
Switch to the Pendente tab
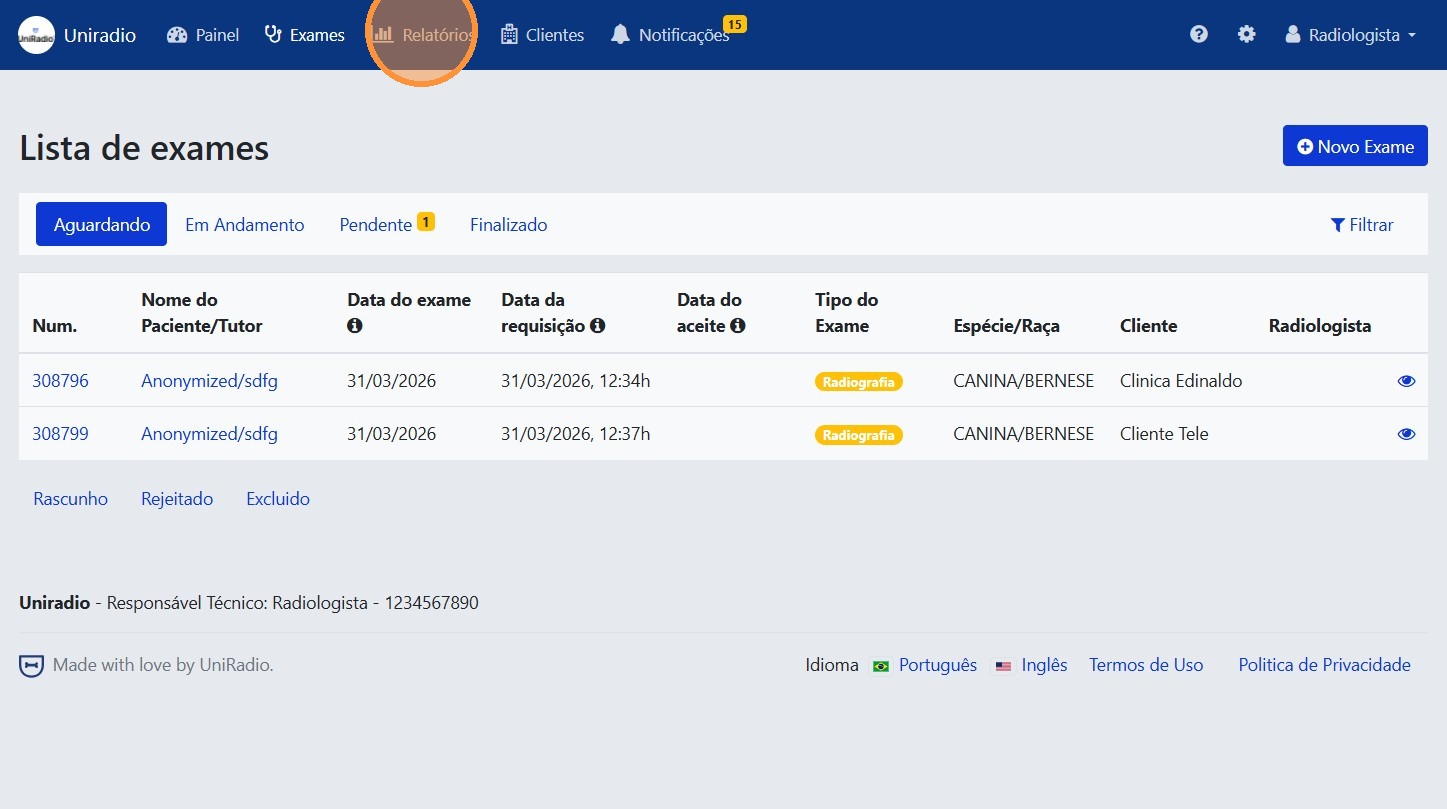376,225
